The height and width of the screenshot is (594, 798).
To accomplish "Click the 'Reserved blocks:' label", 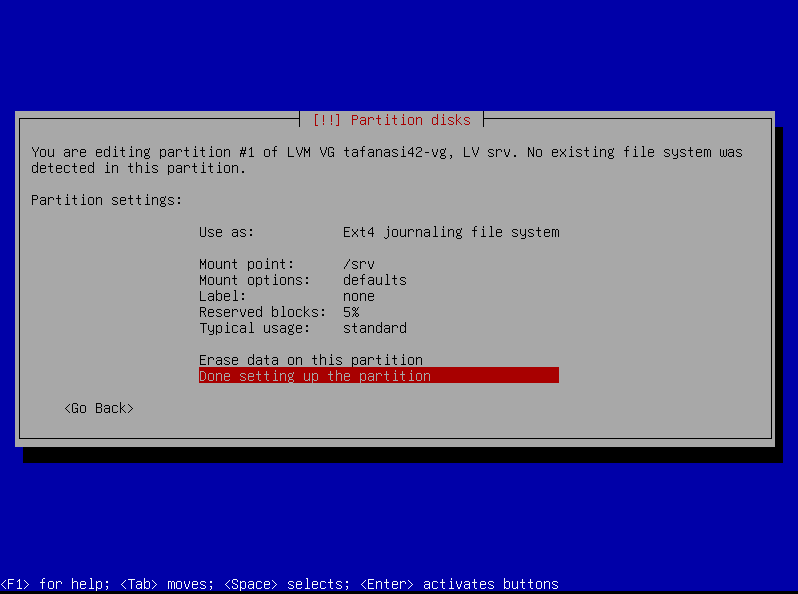I will point(262,312).
